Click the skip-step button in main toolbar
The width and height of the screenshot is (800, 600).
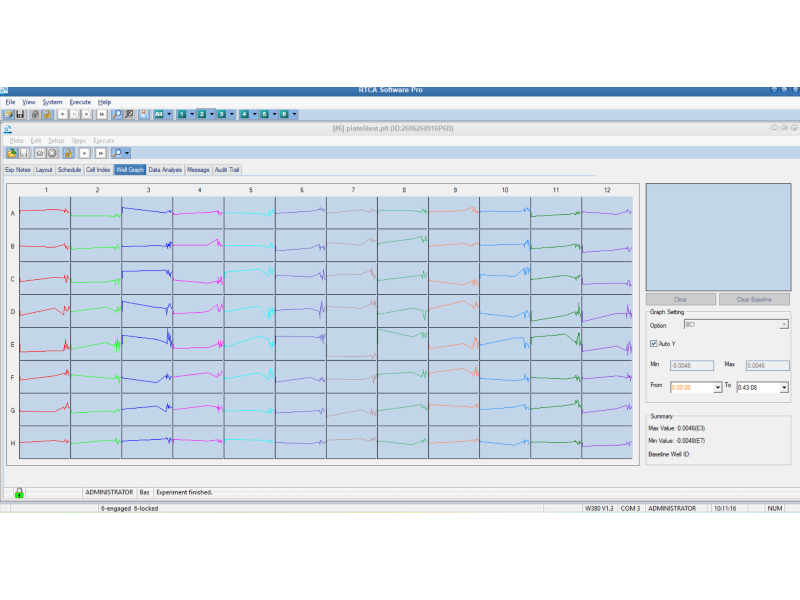pos(102,114)
